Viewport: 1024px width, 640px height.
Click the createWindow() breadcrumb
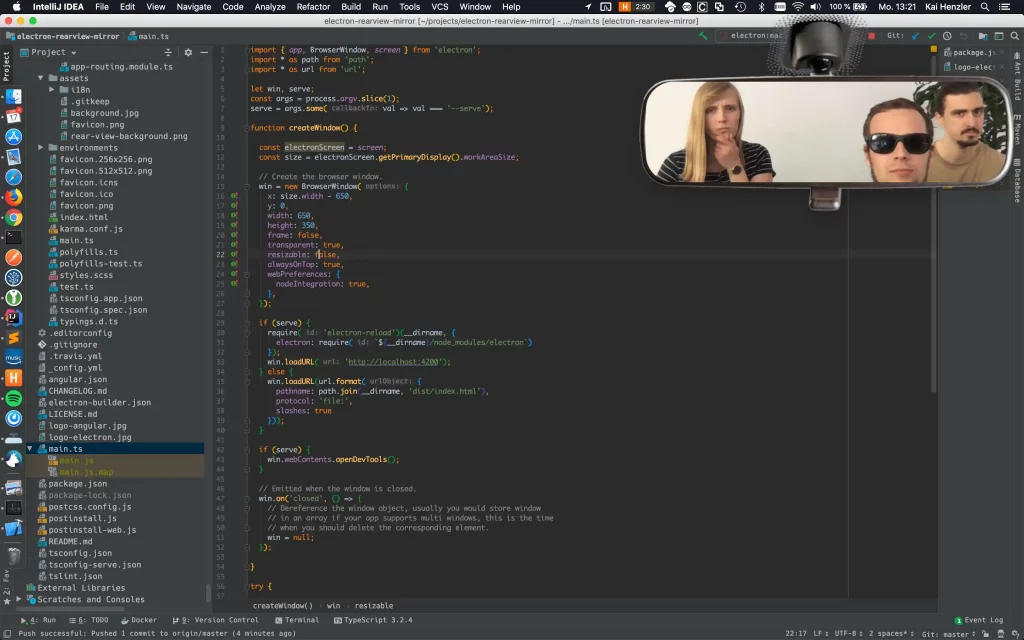(x=283, y=606)
